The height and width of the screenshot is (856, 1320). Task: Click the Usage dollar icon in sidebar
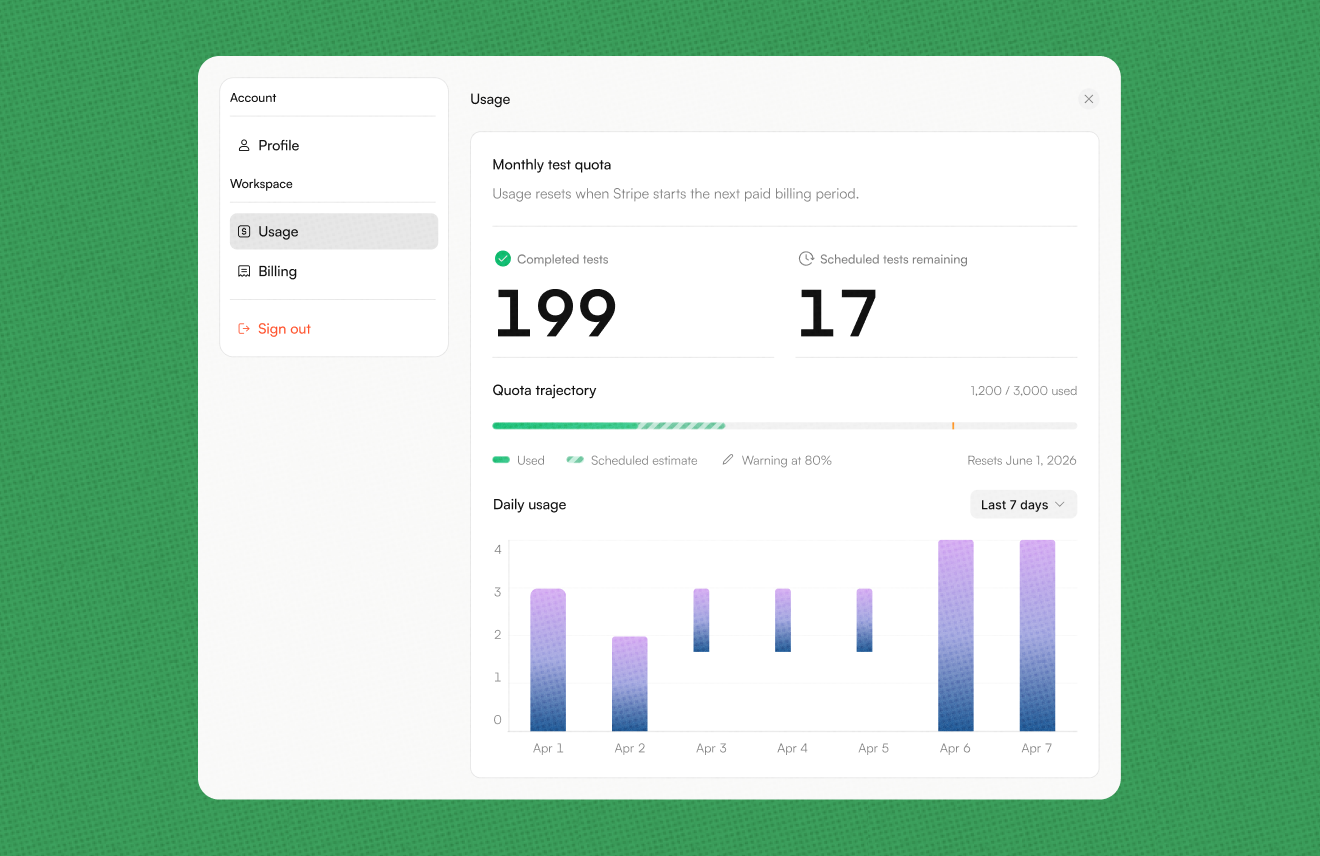[244, 231]
